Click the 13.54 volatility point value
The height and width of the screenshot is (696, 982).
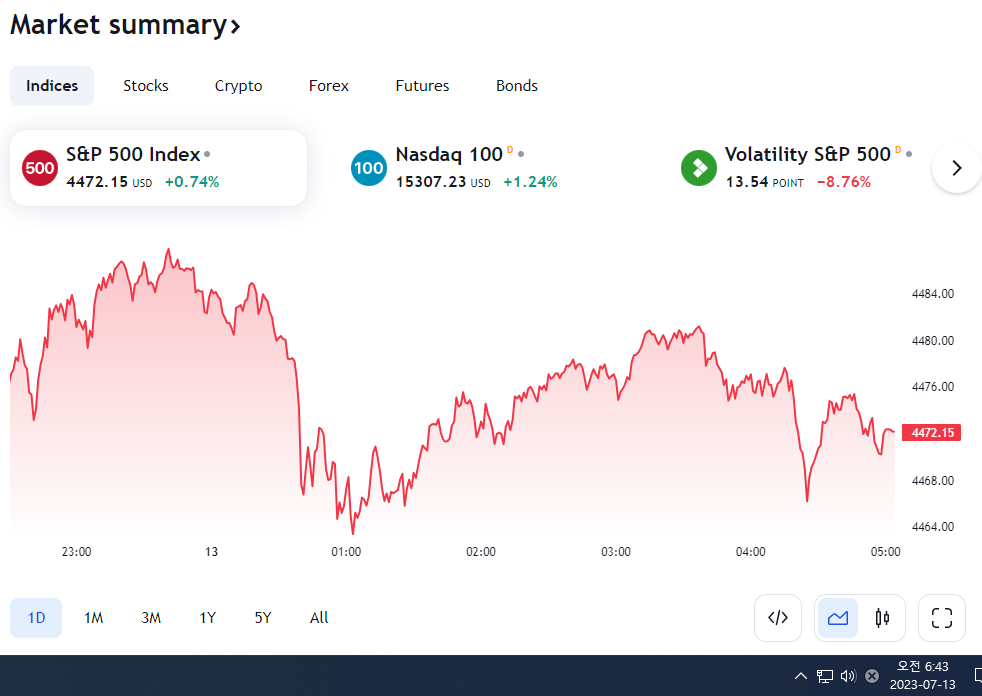pos(747,182)
